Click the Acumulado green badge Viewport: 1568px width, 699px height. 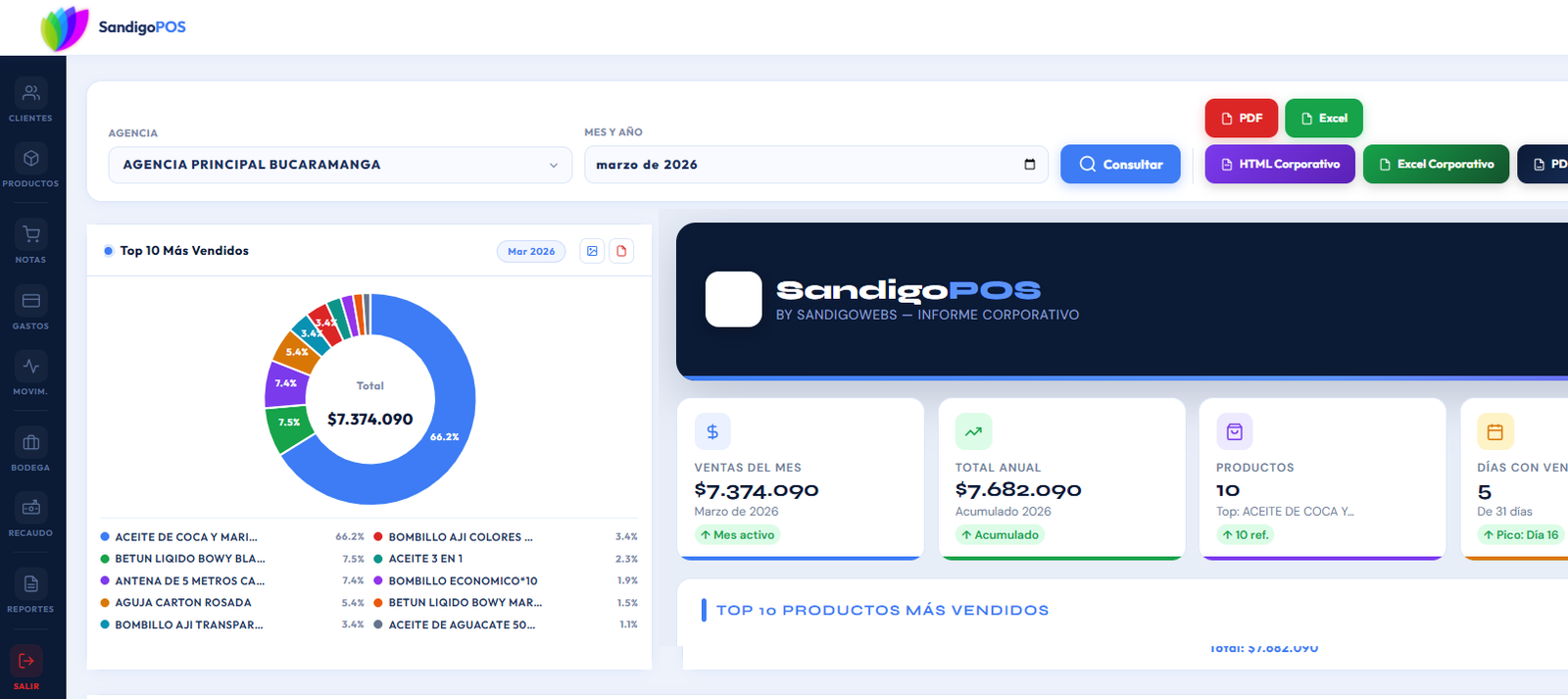pyautogui.click(x=1000, y=535)
